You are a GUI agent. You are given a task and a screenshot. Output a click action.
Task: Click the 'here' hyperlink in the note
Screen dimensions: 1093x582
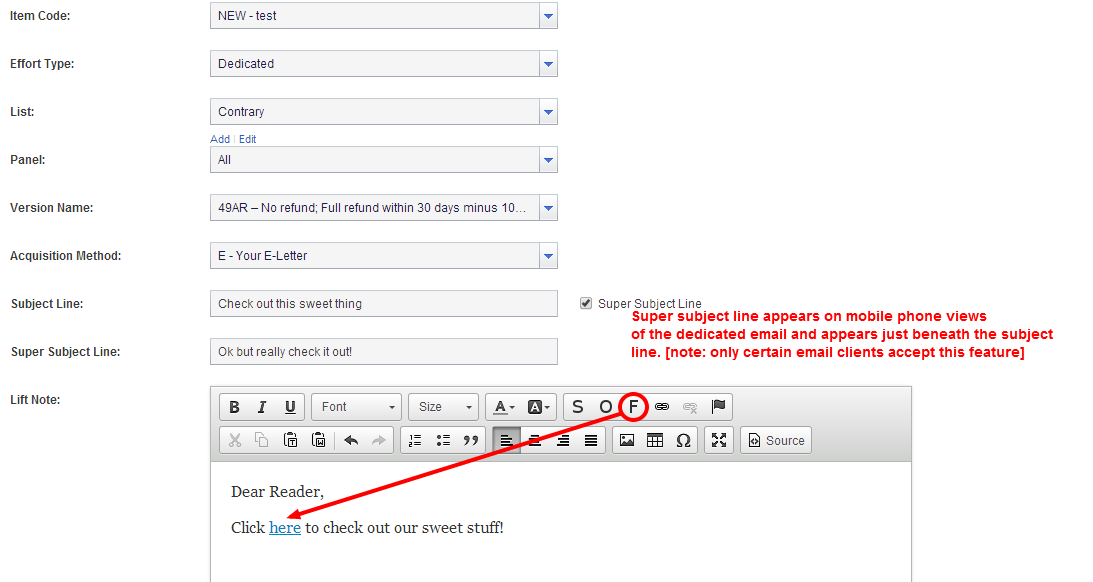[x=285, y=528]
